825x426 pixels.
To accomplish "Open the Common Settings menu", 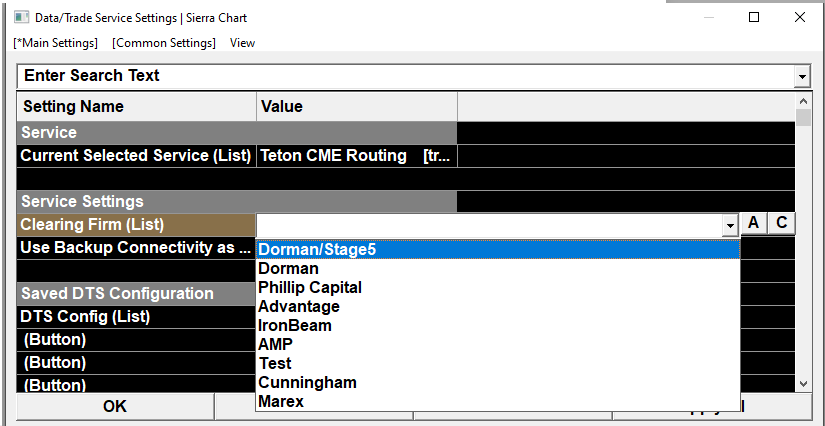I will point(164,43).
